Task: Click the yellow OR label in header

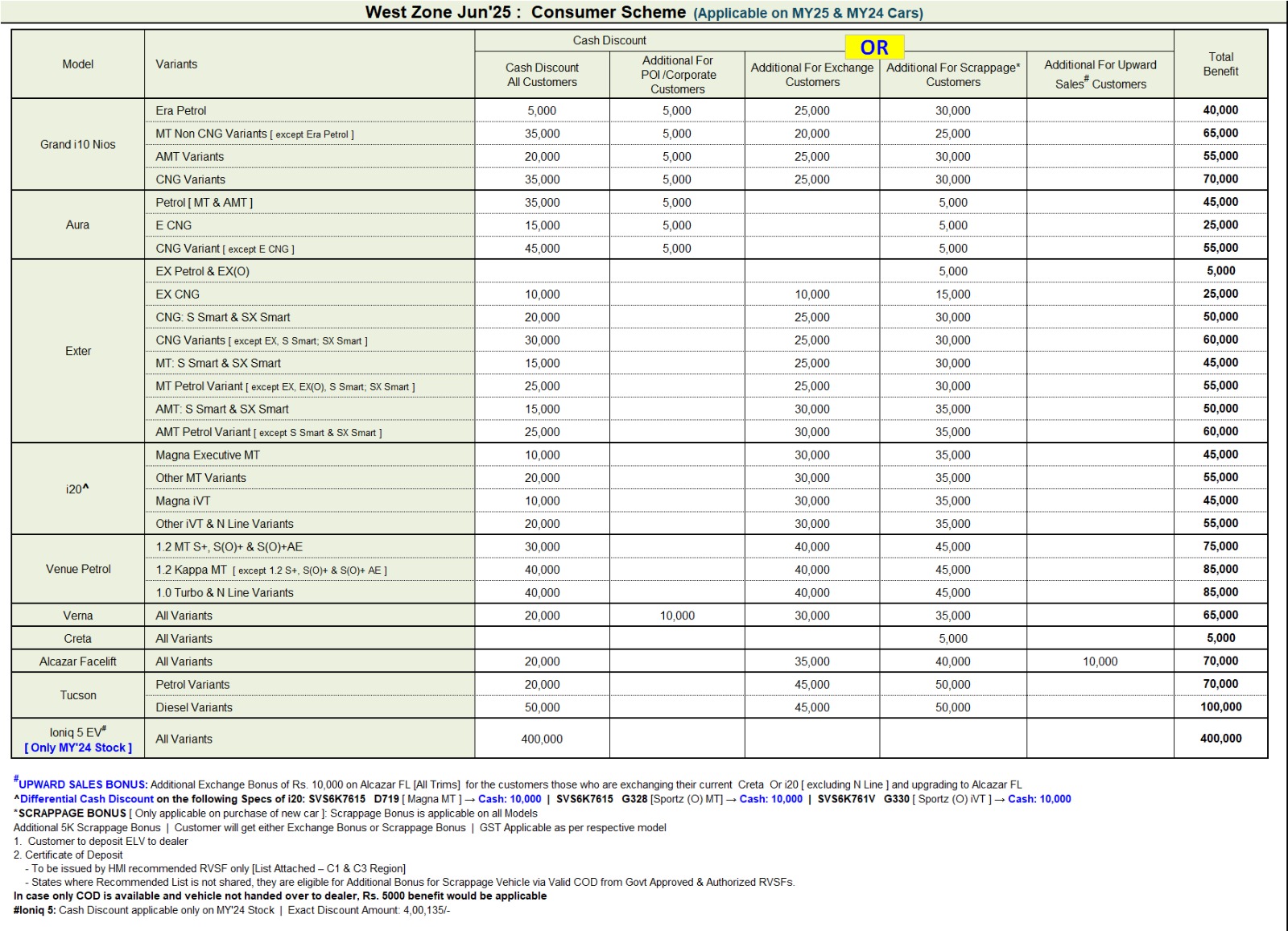Action: pos(874,47)
